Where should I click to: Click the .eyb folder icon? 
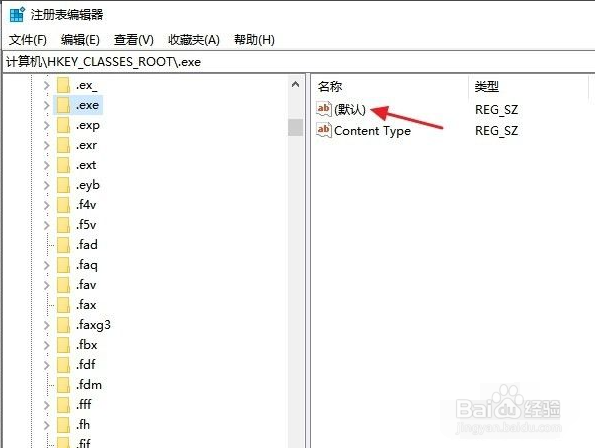point(63,185)
